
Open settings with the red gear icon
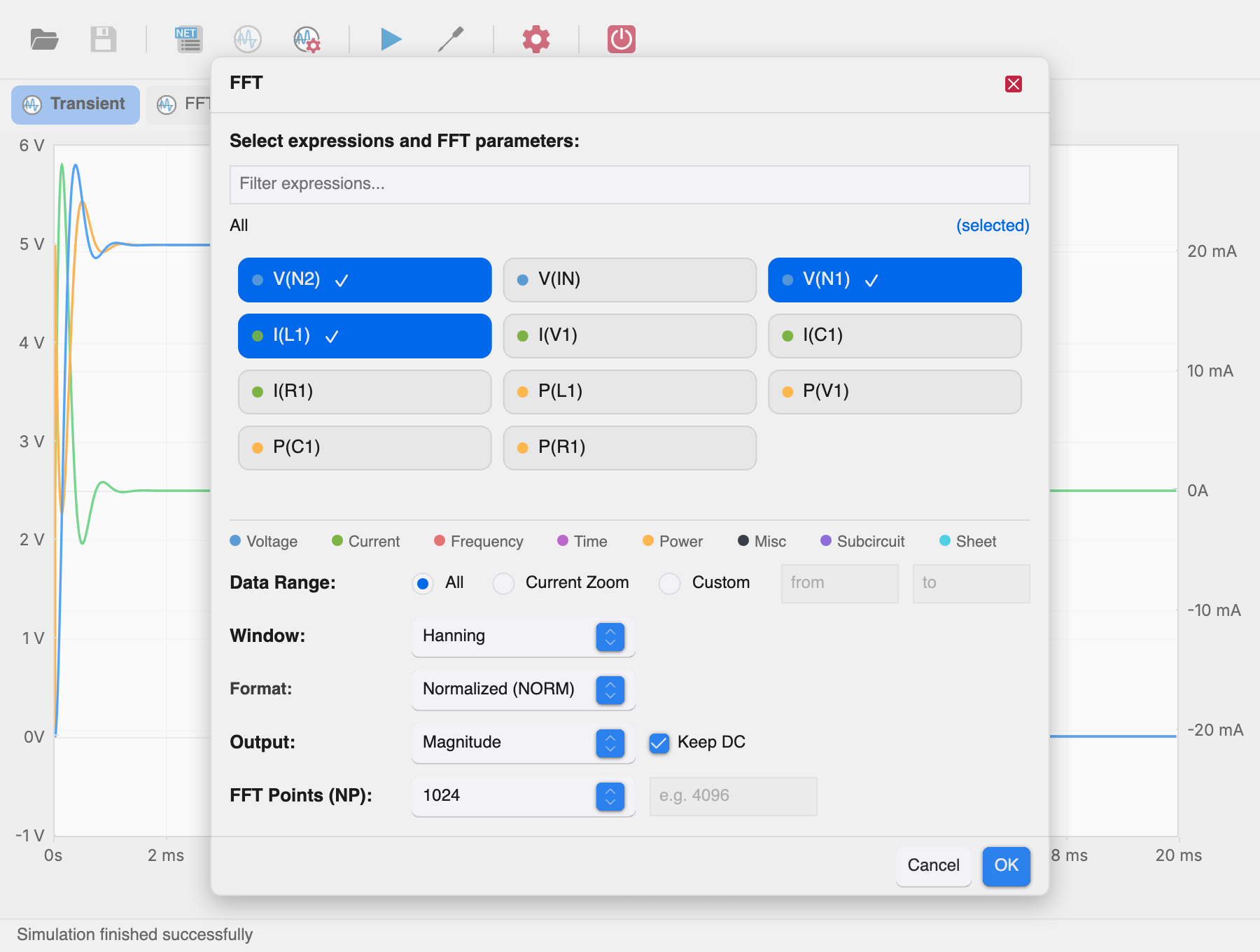(x=536, y=39)
